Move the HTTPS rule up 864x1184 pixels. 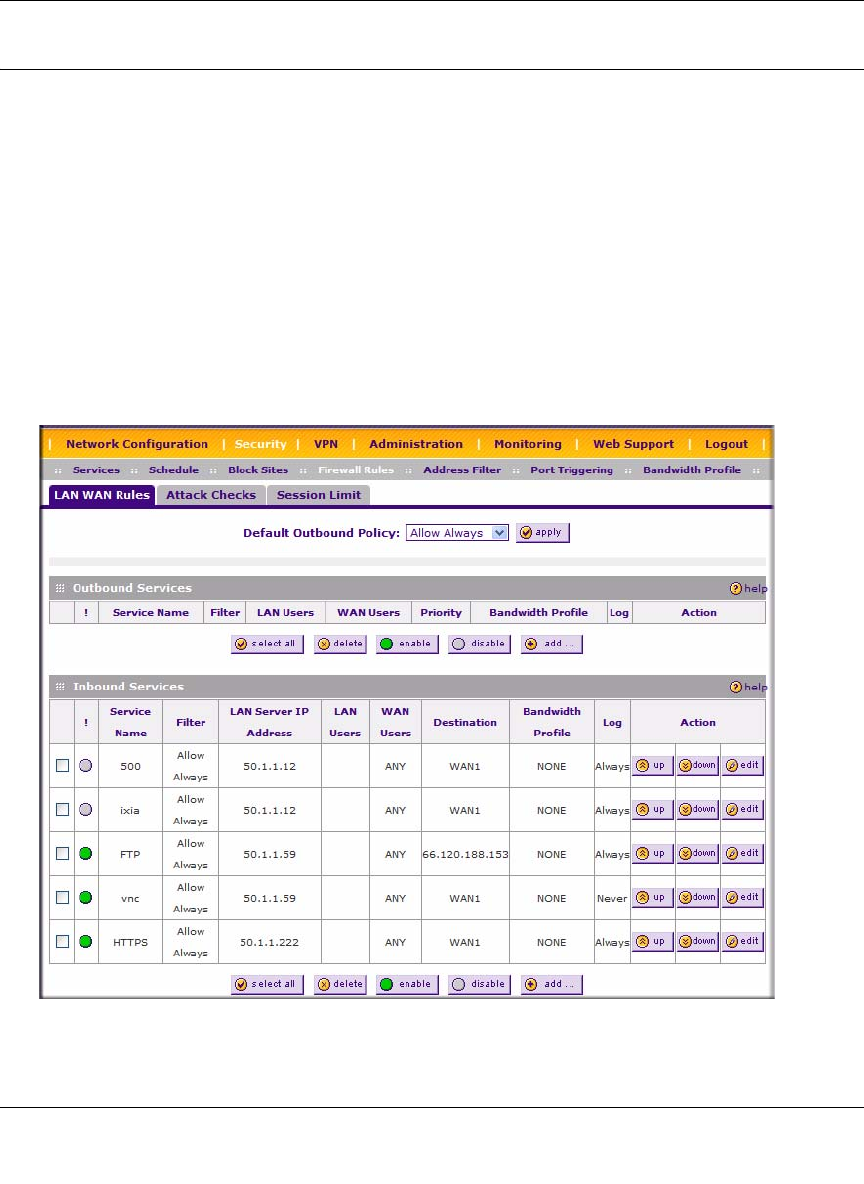click(652, 942)
